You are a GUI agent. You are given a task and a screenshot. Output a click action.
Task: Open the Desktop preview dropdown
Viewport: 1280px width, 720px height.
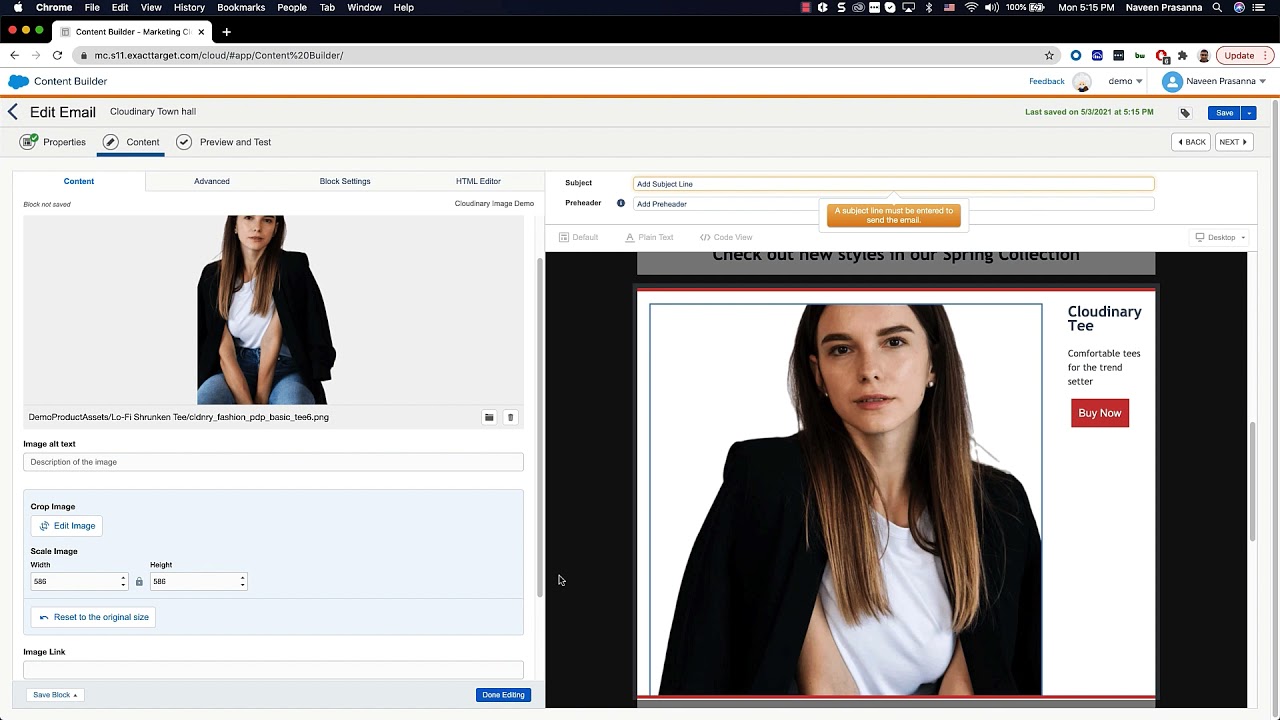coord(1220,237)
